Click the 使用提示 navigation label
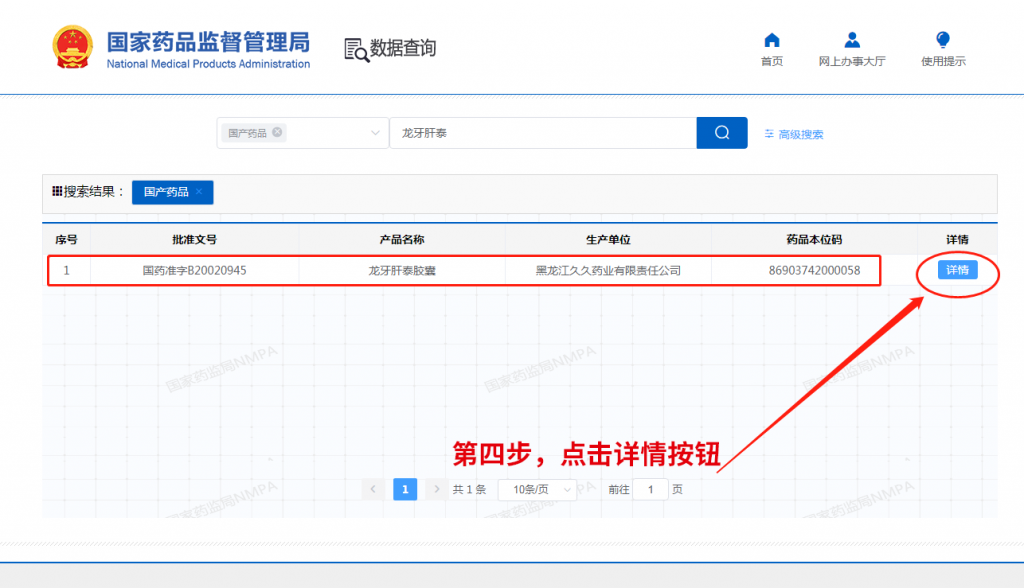Screen dimensions: 1024x588 [943, 61]
